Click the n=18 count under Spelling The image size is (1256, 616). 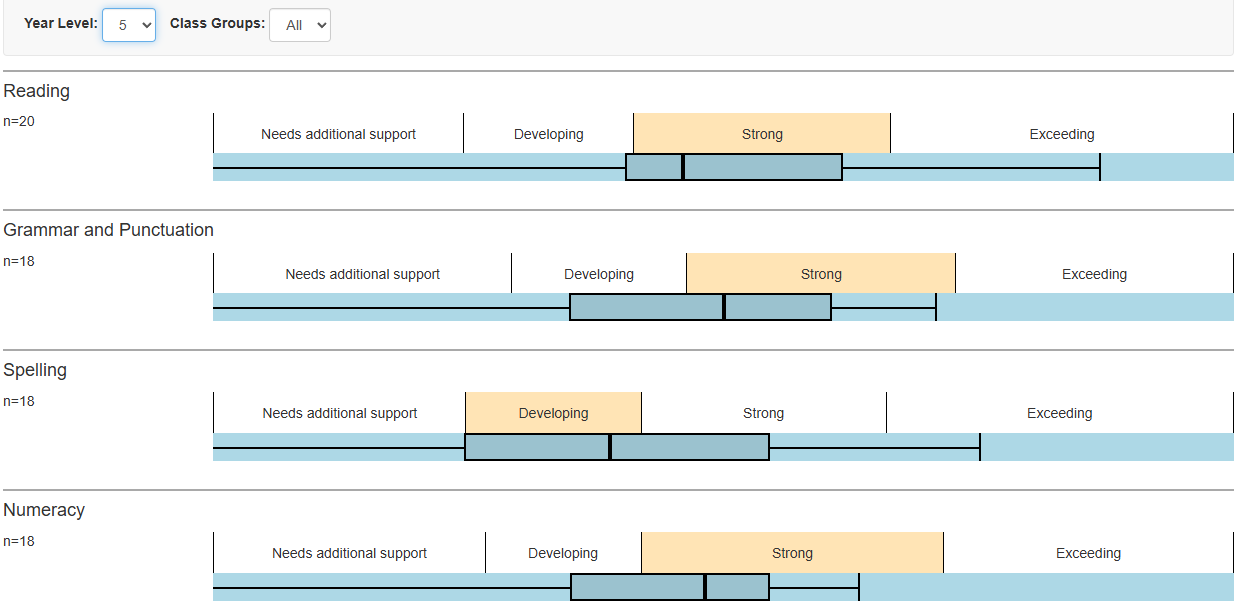pos(19,402)
